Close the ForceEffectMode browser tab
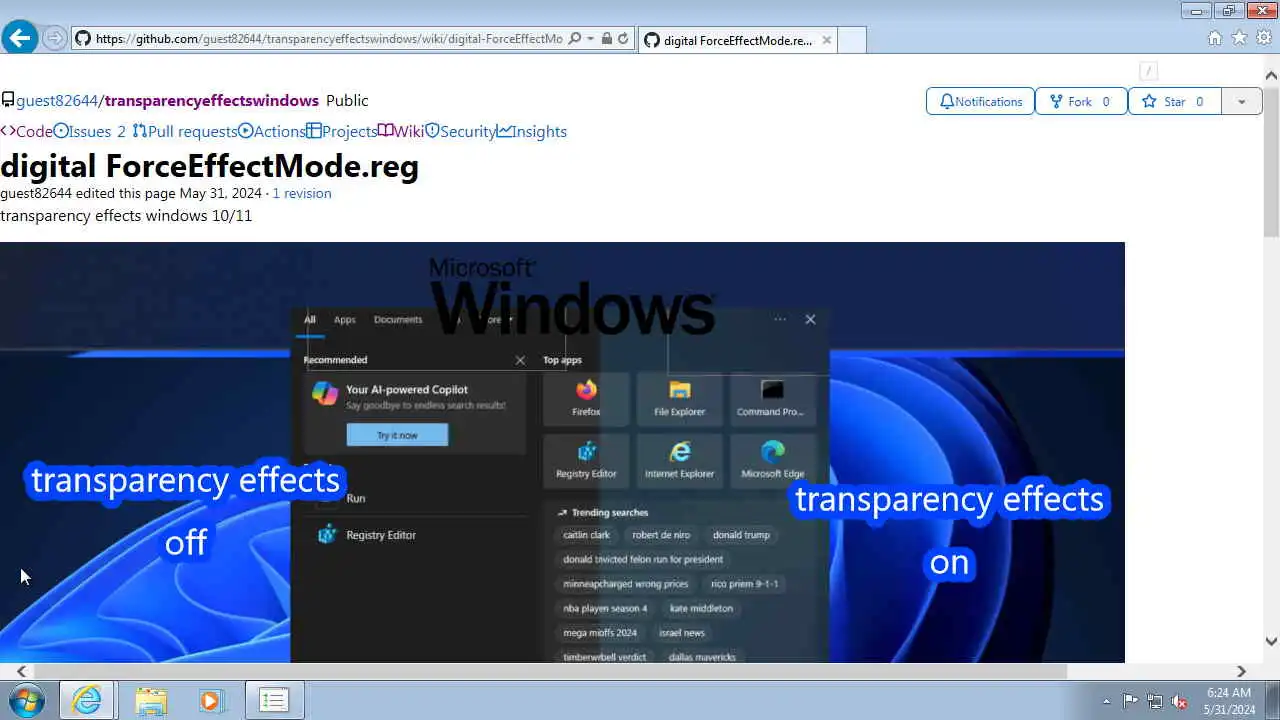The width and height of the screenshot is (1280, 720). pyautogui.click(x=826, y=40)
